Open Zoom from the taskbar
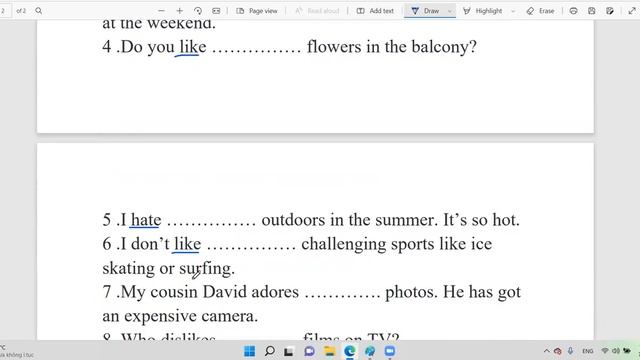This screenshot has height=360, width=640. 390,351
